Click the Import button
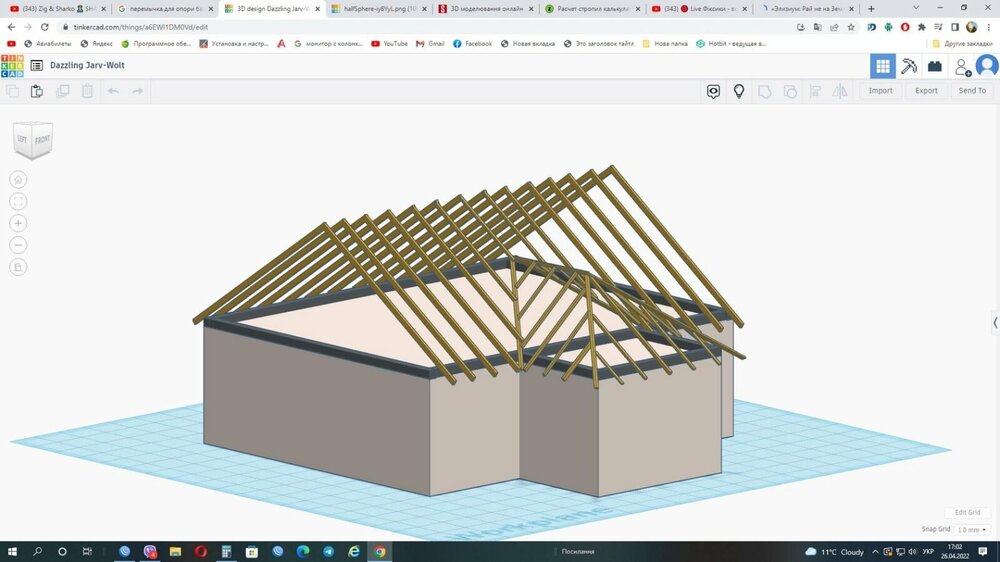The image size is (1000, 562). [880, 91]
